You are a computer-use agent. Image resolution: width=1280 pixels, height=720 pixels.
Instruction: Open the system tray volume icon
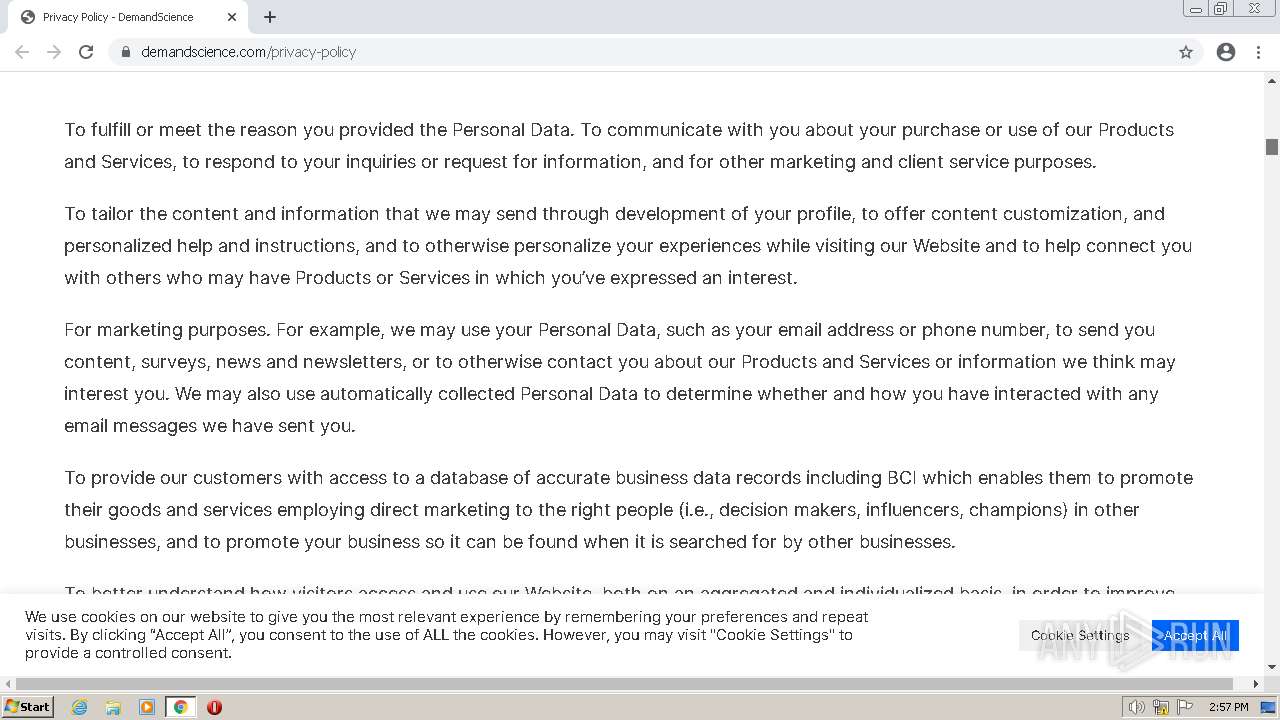[1136, 707]
